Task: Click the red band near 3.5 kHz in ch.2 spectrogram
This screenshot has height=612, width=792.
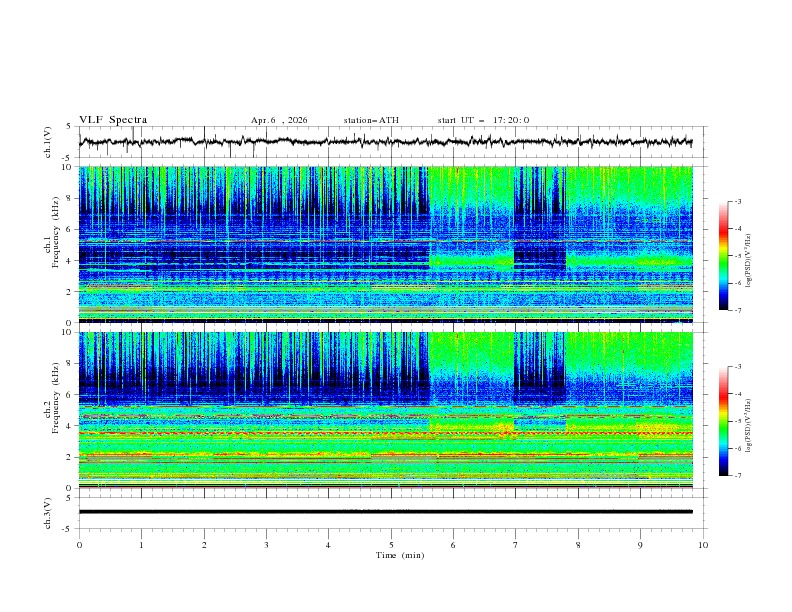Action: pos(385,433)
